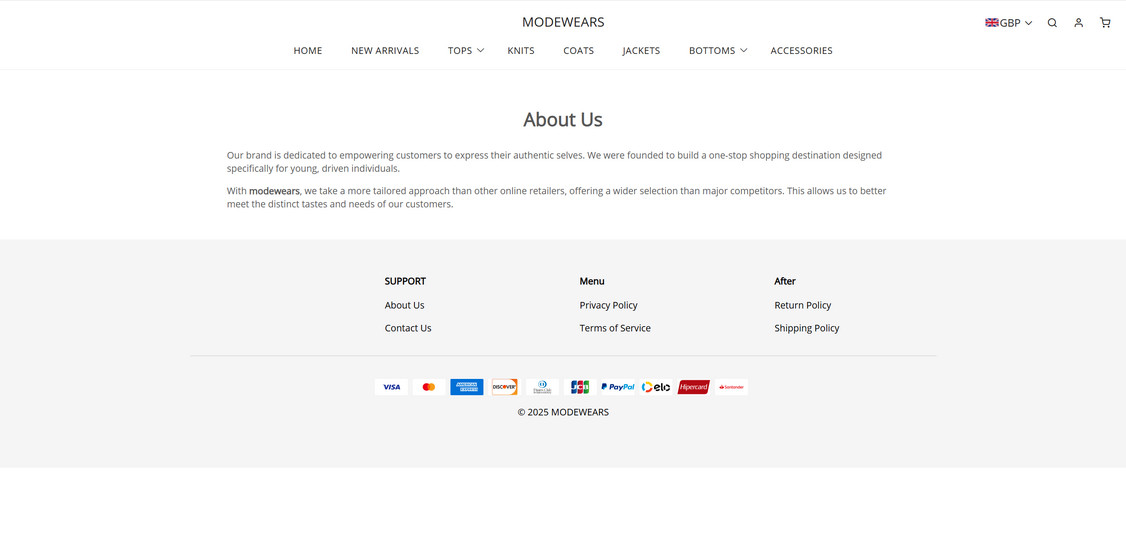The height and width of the screenshot is (545, 1126).
Task: Click the Elo payment icon
Action: [x=656, y=387]
